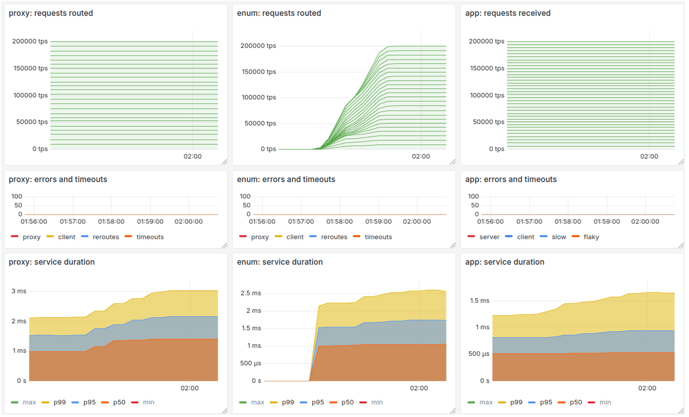Image resolution: width=689 pixels, height=417 pixels.
Task: Click timeouts label in enum errors legend
Action: coord(378,237)
